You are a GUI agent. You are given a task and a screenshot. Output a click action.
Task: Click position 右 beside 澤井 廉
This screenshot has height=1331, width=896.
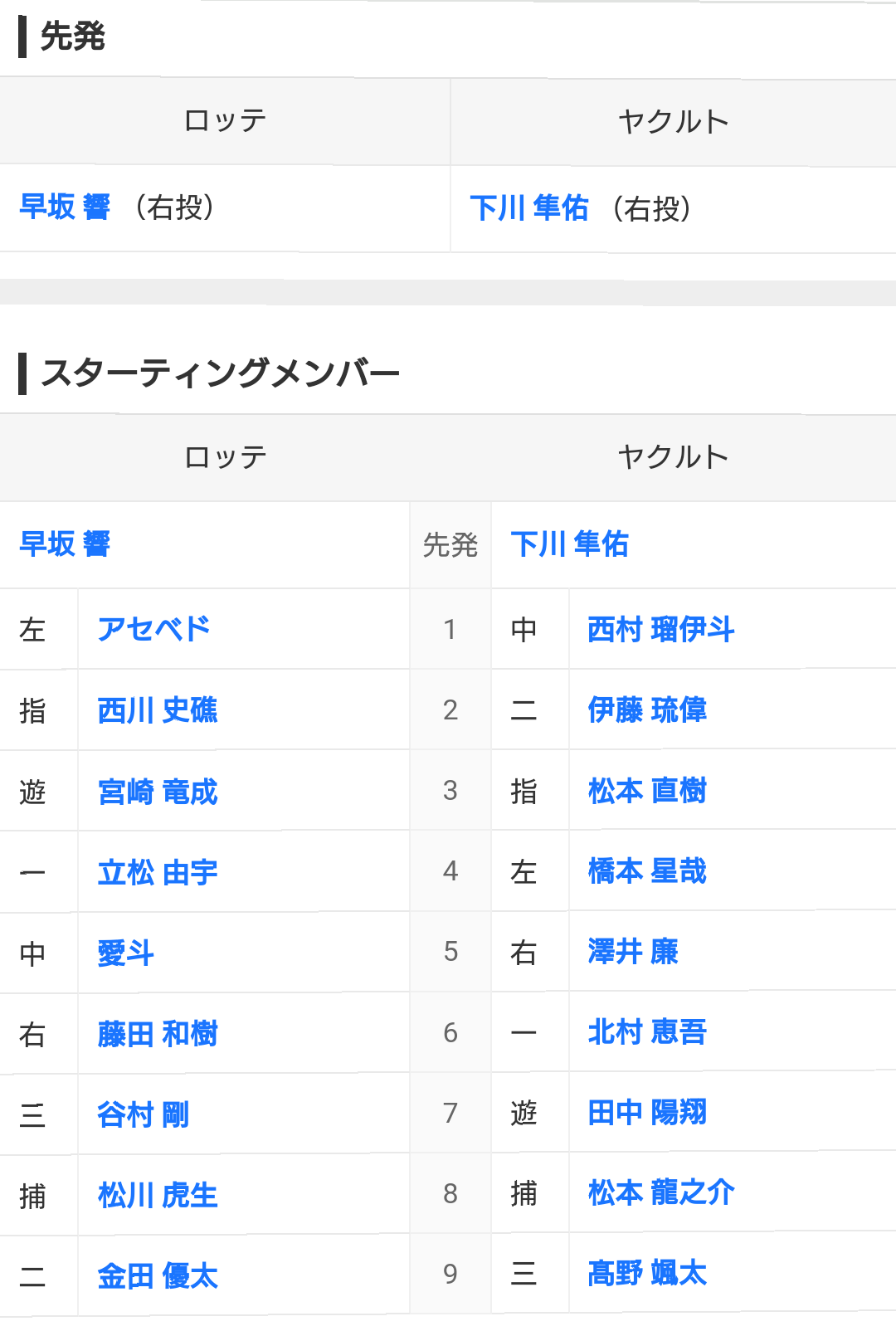click(523, 952)
